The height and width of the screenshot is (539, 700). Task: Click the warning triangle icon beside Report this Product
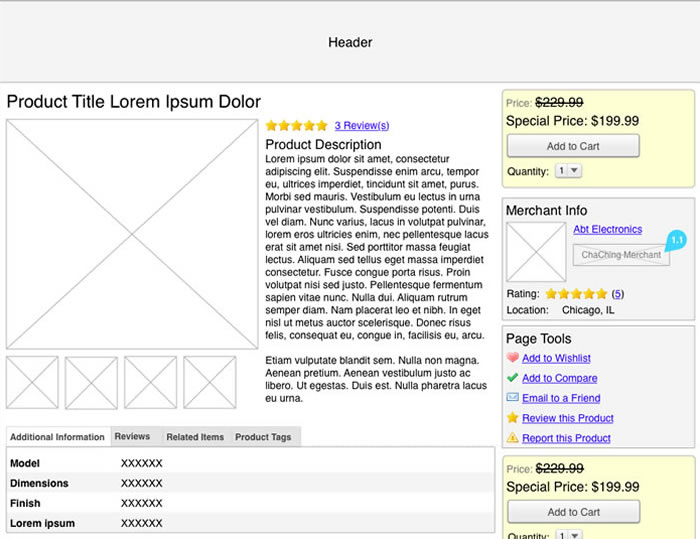pos(512,438)
